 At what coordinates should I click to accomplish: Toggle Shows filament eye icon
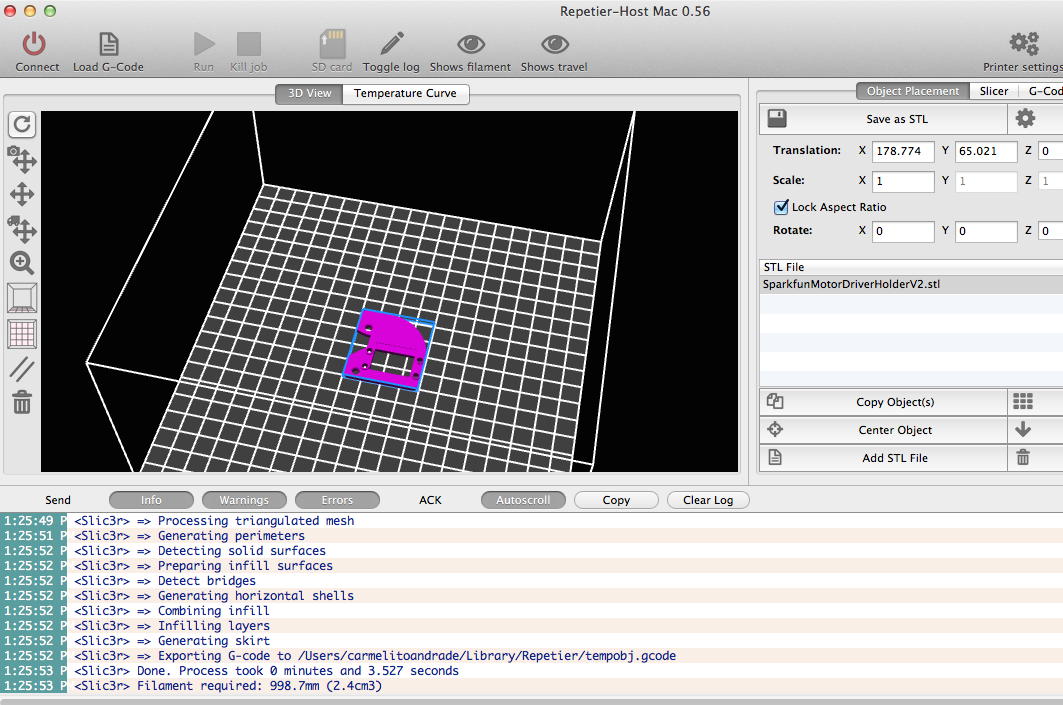pyautogui.click(x=470, y=45)
